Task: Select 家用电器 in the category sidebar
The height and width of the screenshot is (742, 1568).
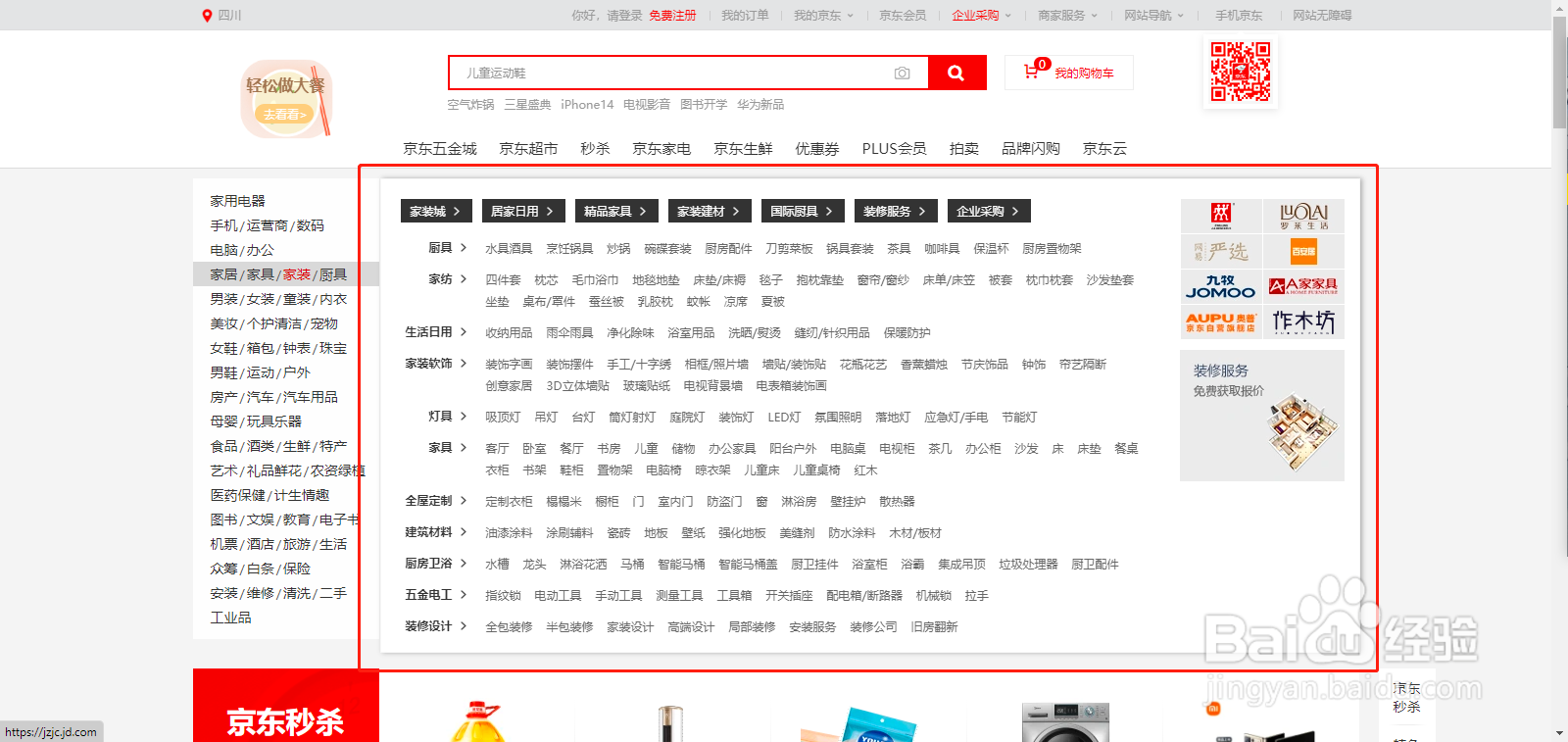Action: [x=237, y=201]
